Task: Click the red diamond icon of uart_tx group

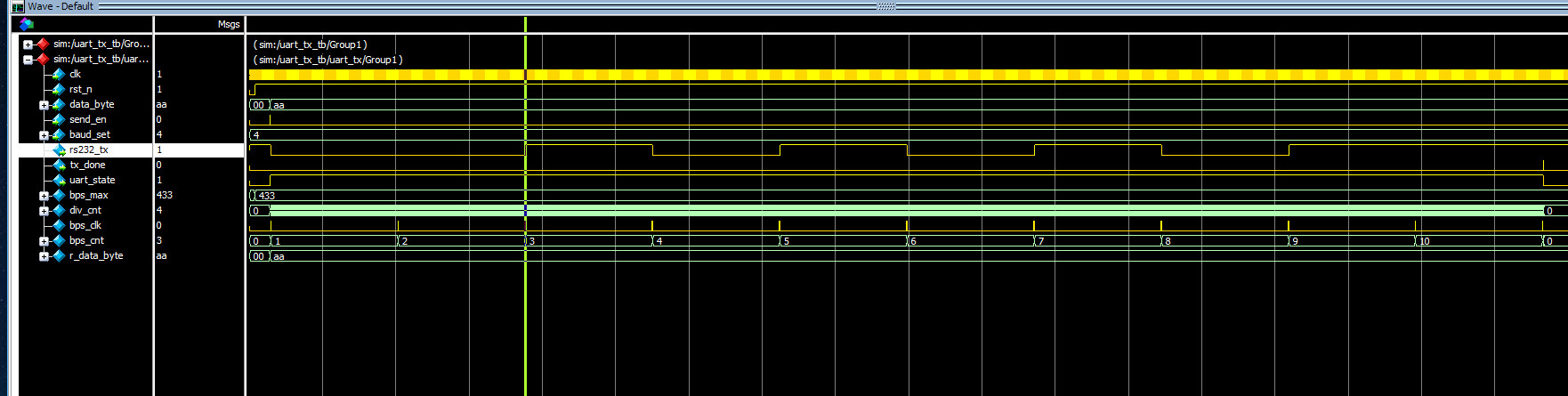Action: tap(42, 60)
